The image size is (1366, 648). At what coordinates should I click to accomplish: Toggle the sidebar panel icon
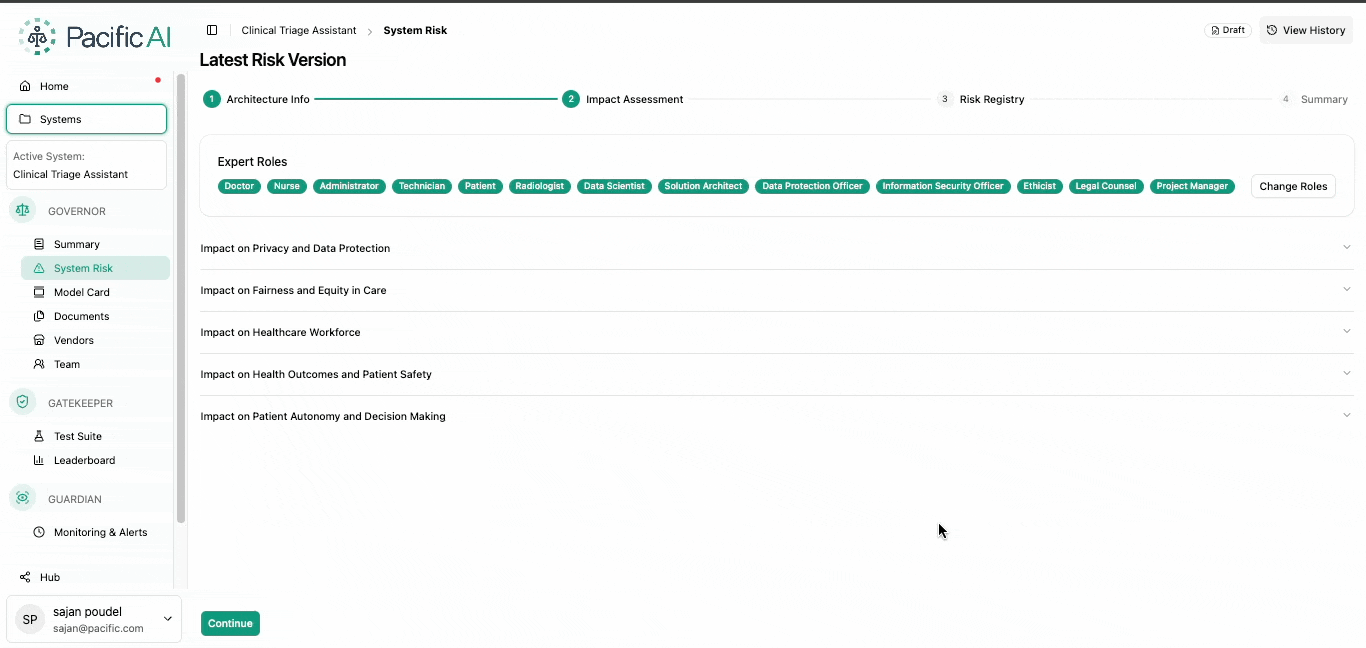coord(212,30)
